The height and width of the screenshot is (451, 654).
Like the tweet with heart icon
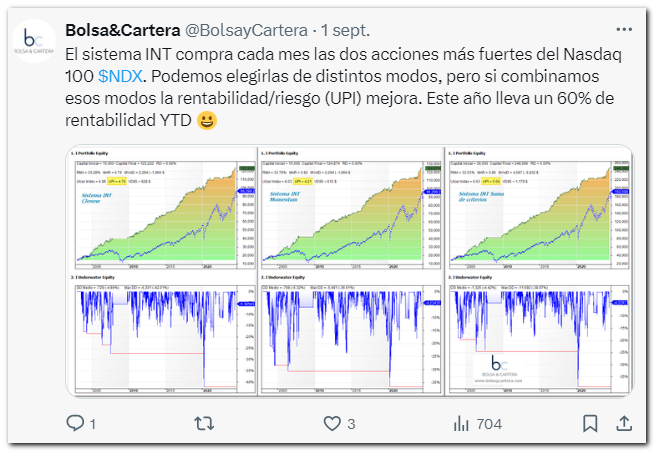coord(332,423)
